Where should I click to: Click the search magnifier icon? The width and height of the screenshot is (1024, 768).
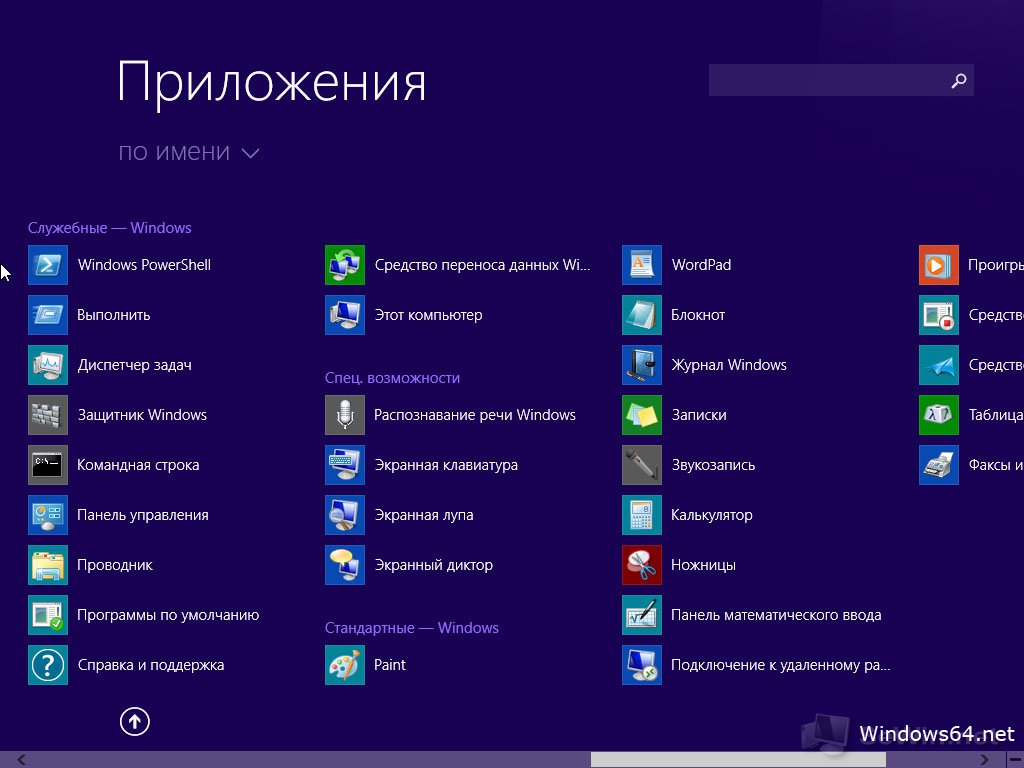pyautogui.click(x=959, y=80)
